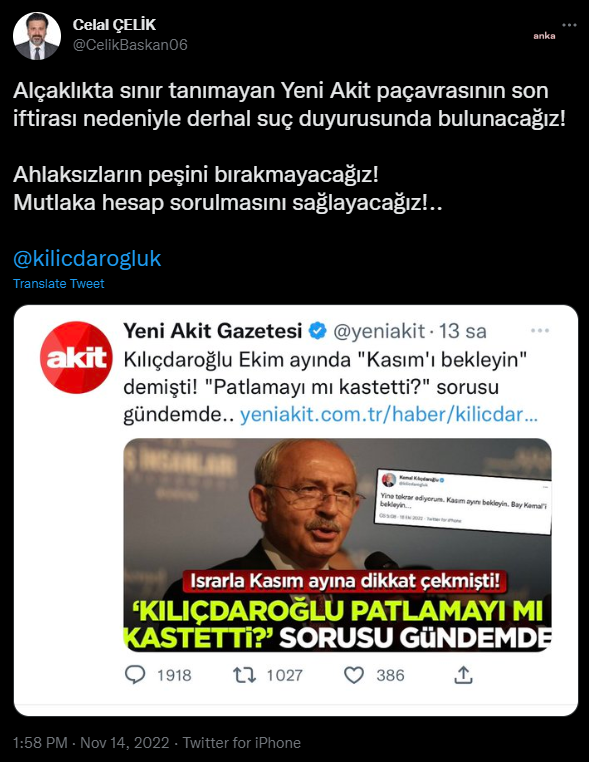Click the 13 sa timestamp on the quoted tweet

coord(463,331)
